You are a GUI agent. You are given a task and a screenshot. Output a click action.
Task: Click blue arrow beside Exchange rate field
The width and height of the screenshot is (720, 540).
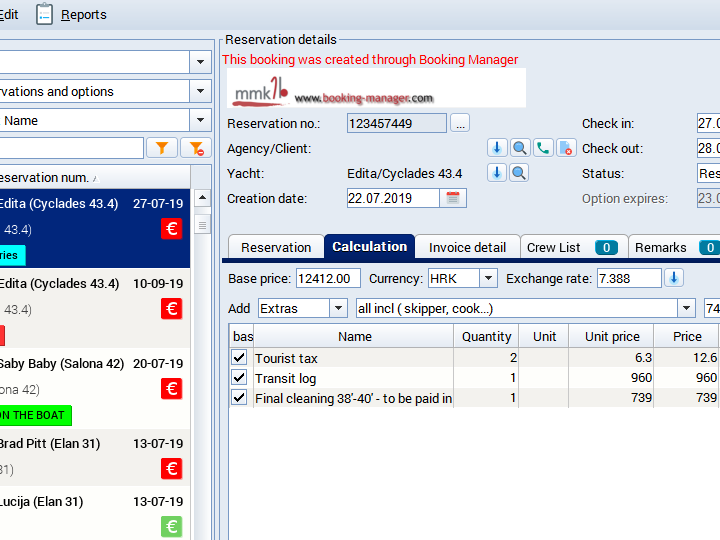click(675, 278)
